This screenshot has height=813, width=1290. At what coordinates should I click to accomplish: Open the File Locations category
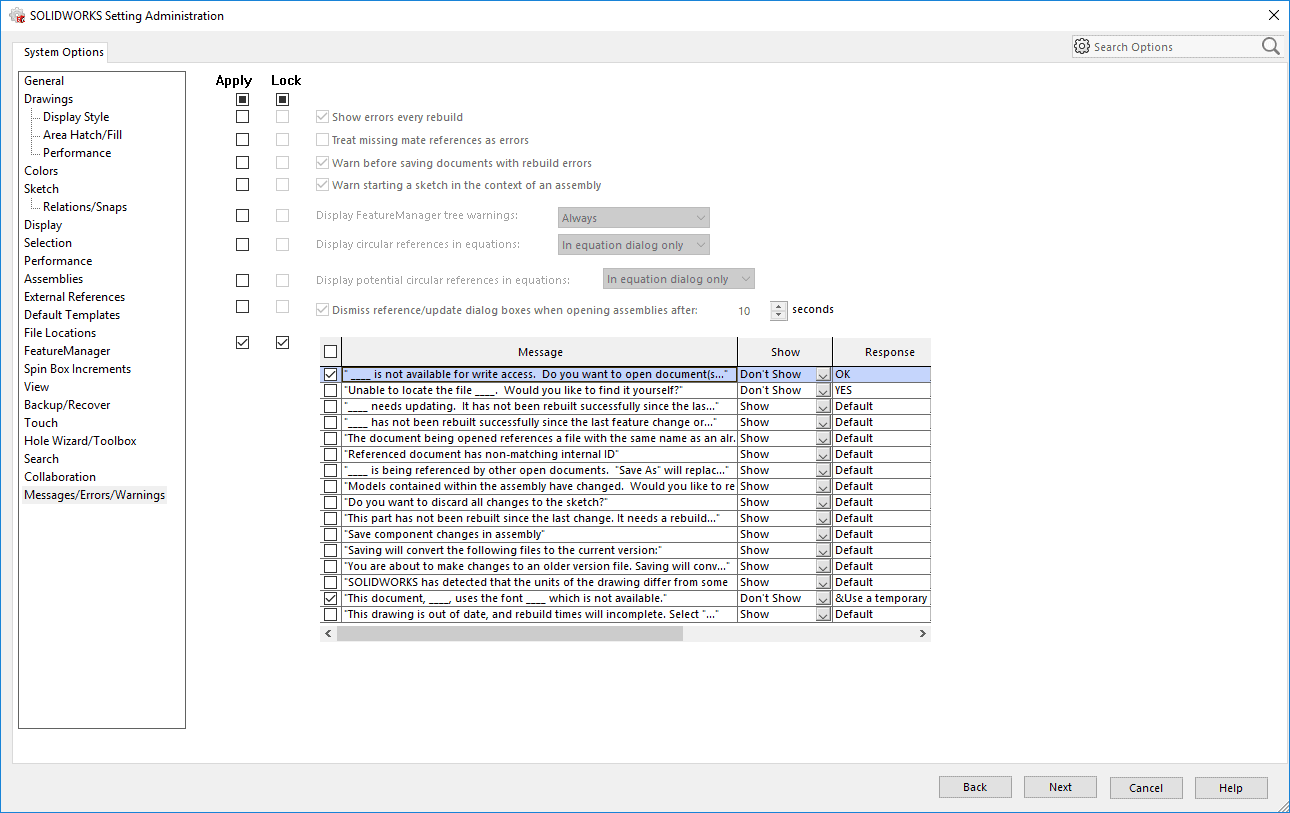(60, 333)
